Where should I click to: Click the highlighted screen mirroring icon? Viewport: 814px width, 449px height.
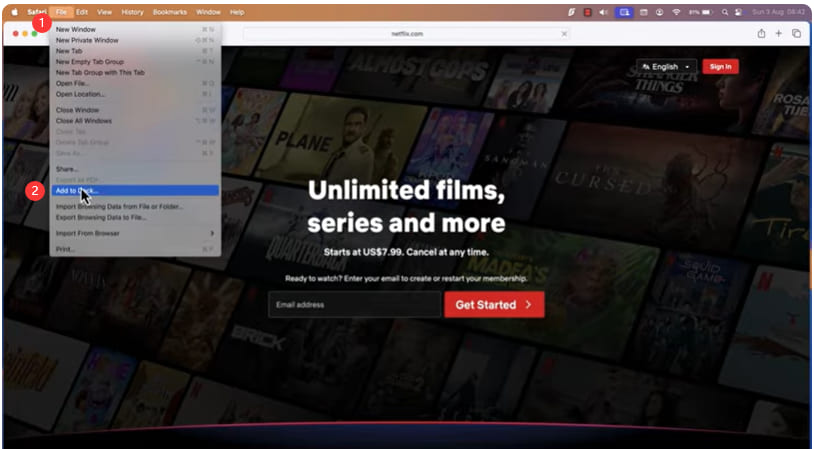click(624, 12)
